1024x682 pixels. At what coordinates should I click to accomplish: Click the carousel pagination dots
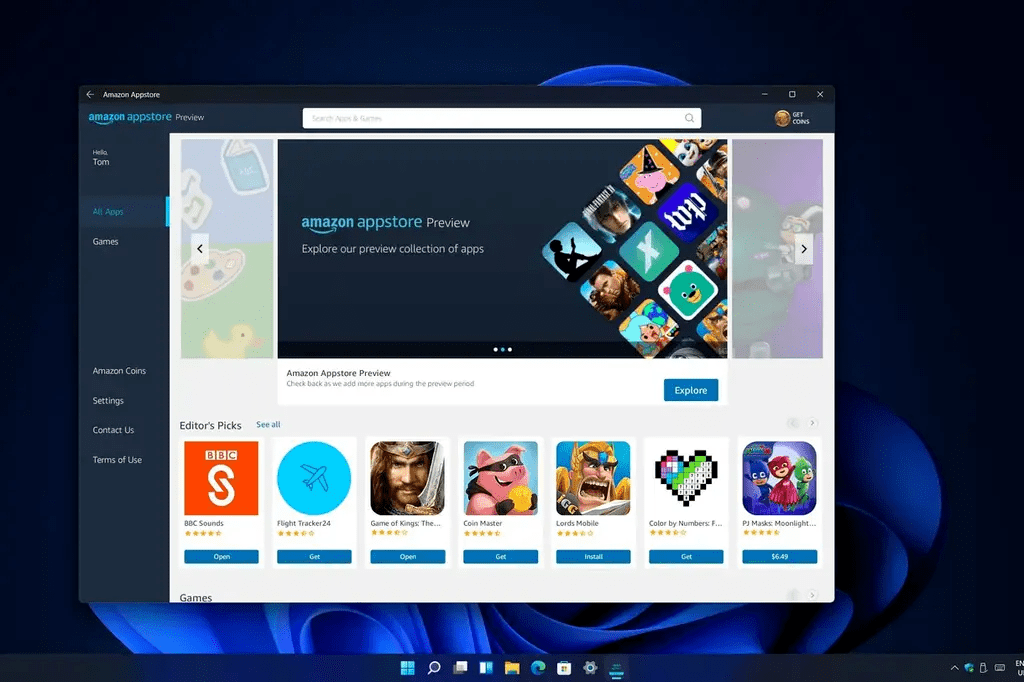[x=502, y=349]
